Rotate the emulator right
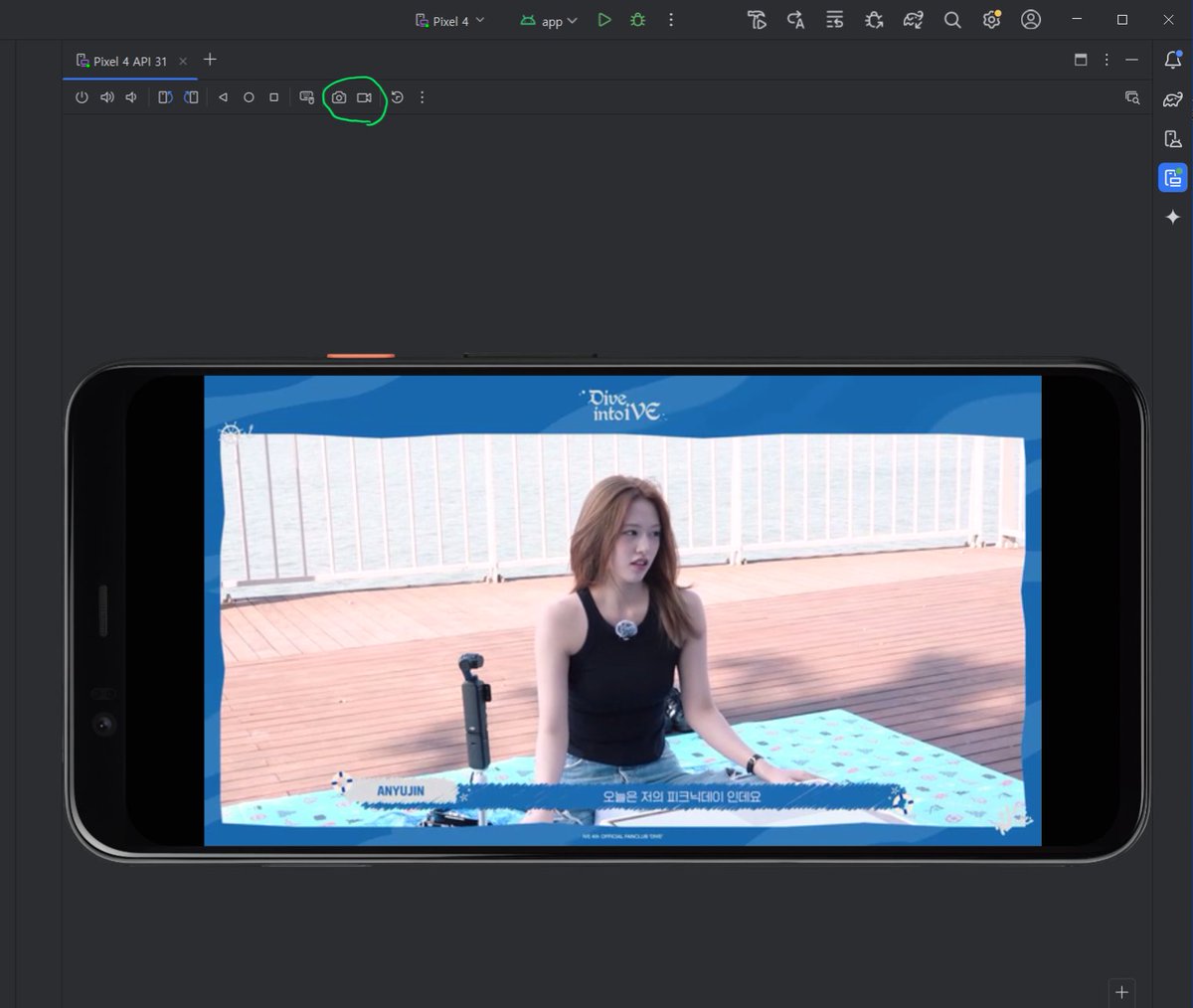The width and height of the screenshot is (1193, 1008). coord(191,97)
